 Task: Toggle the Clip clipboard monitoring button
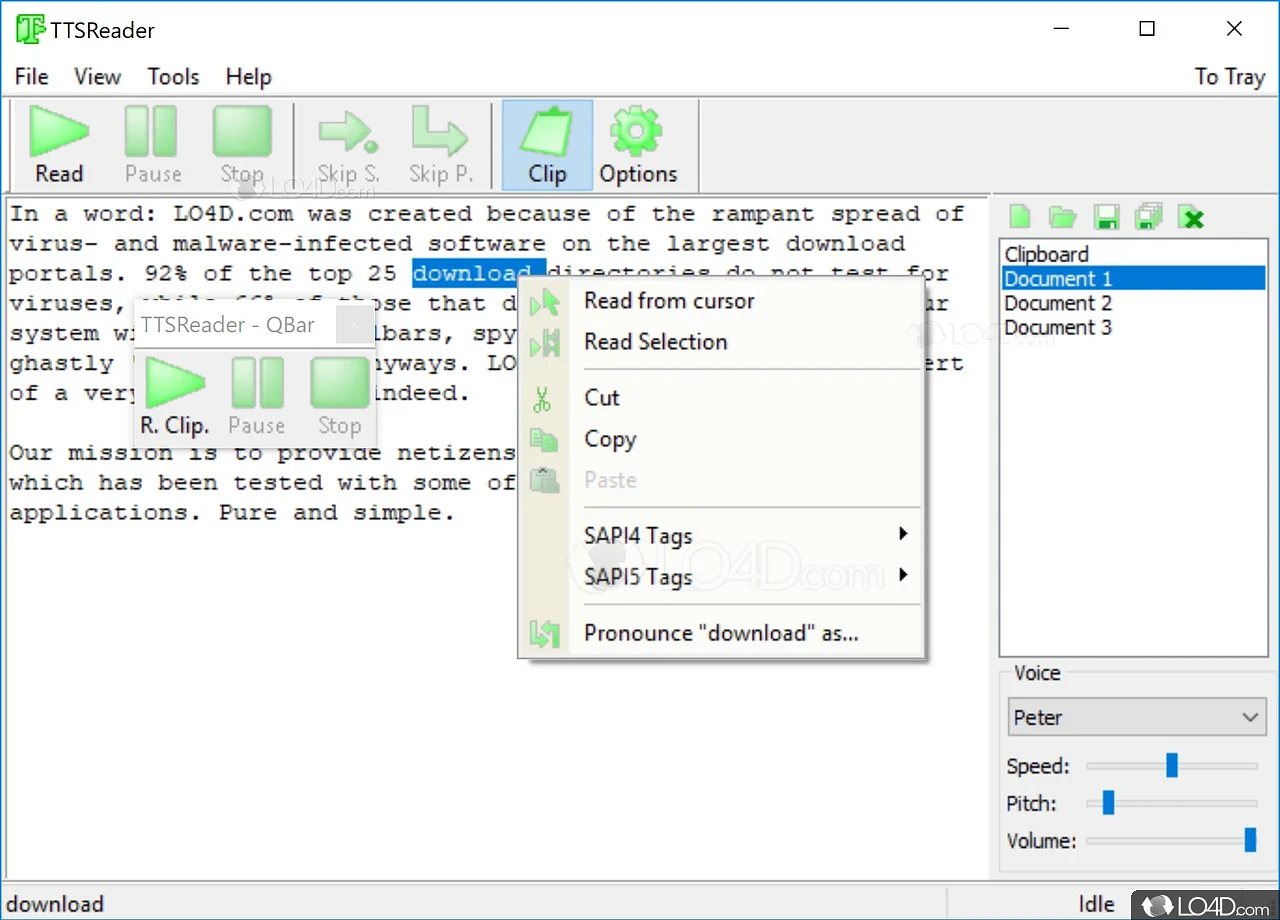click(547, 145)
